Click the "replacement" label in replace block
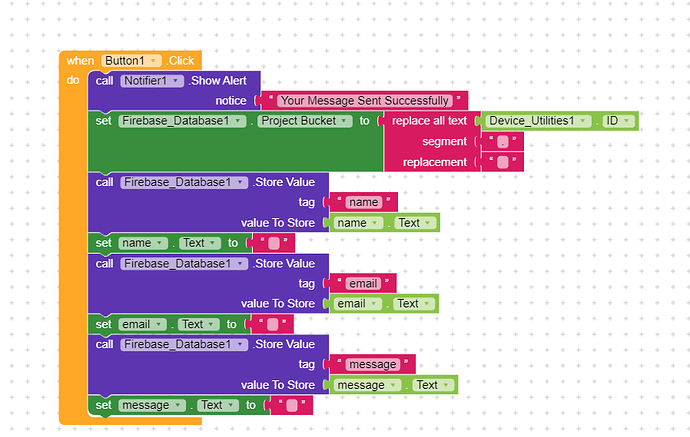This screenshot has height=437, width=690. (x=435, y=162)
